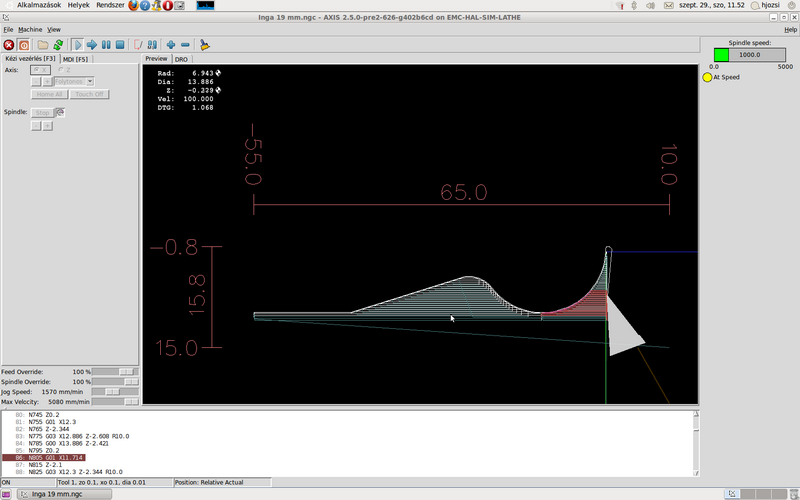Click the Zoom in plus icon
800x500 pixels.
171,45
